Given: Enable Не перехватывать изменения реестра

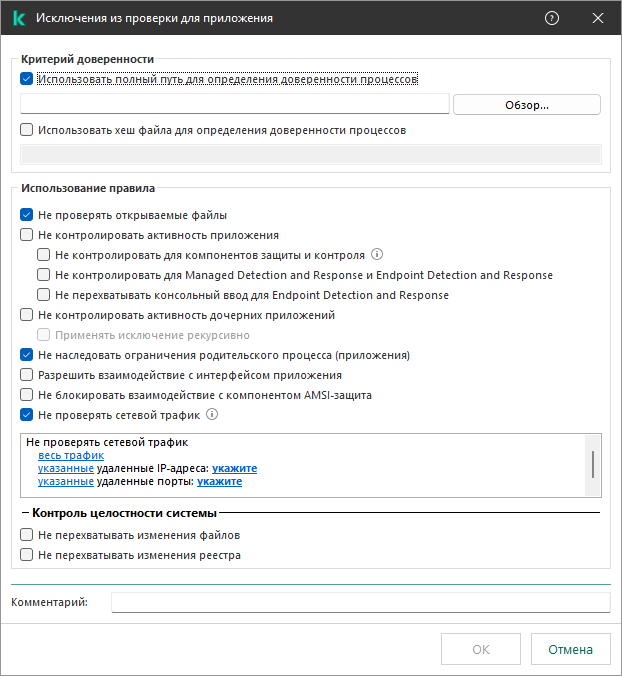Looking at the screenshot, I should [x=27, y=554].
